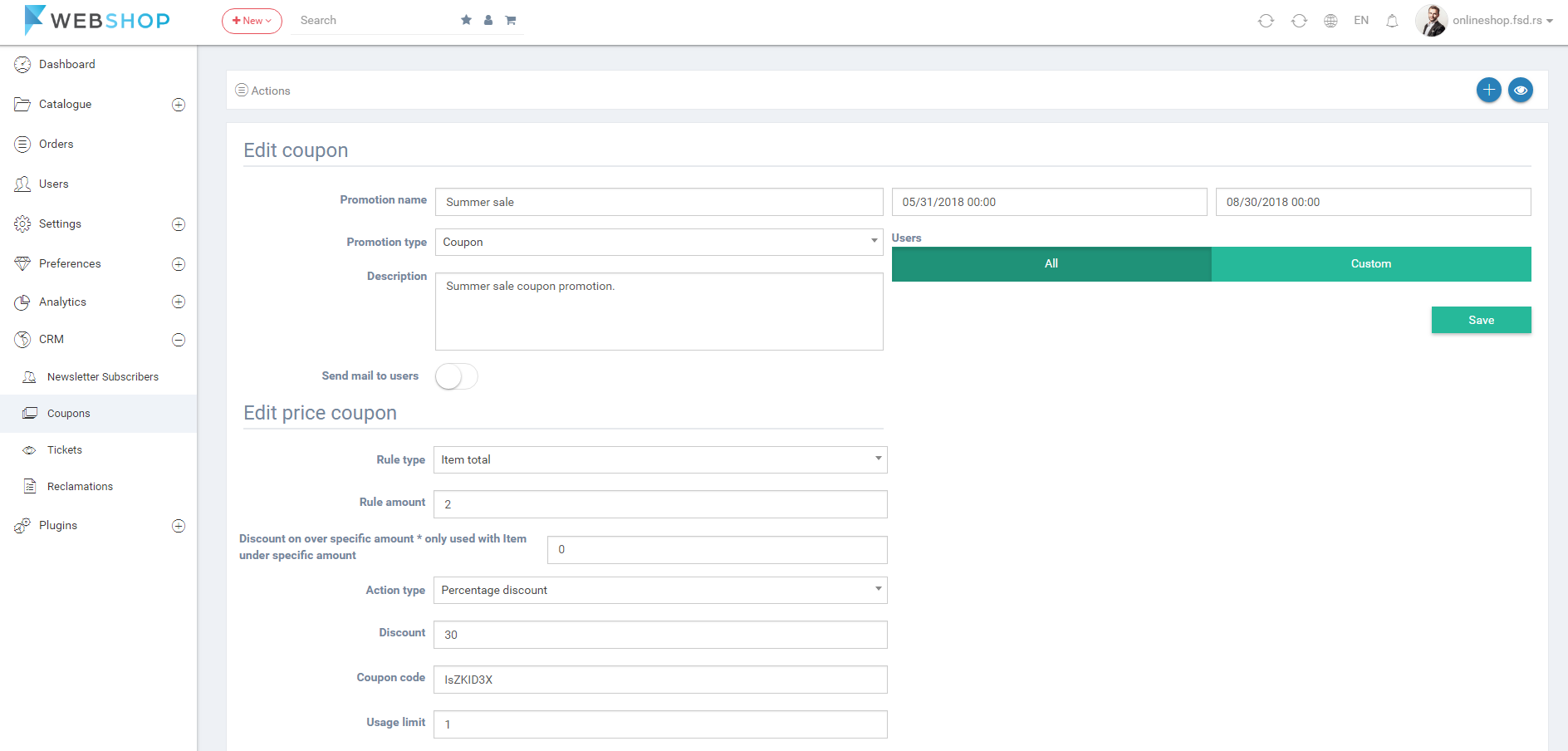Open the Action type dropdown
This screenshot has height=751, width=1568.
660,590
